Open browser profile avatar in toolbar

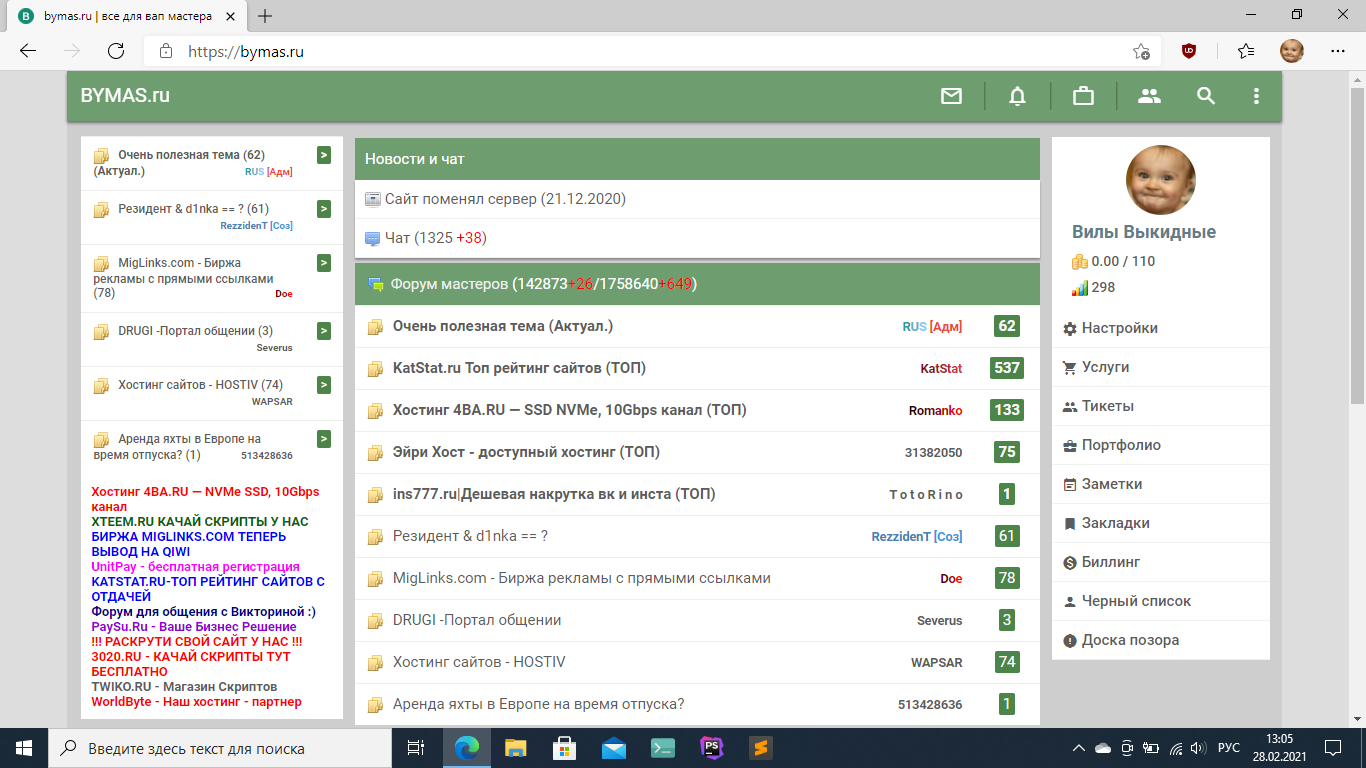click(1292, 51)
